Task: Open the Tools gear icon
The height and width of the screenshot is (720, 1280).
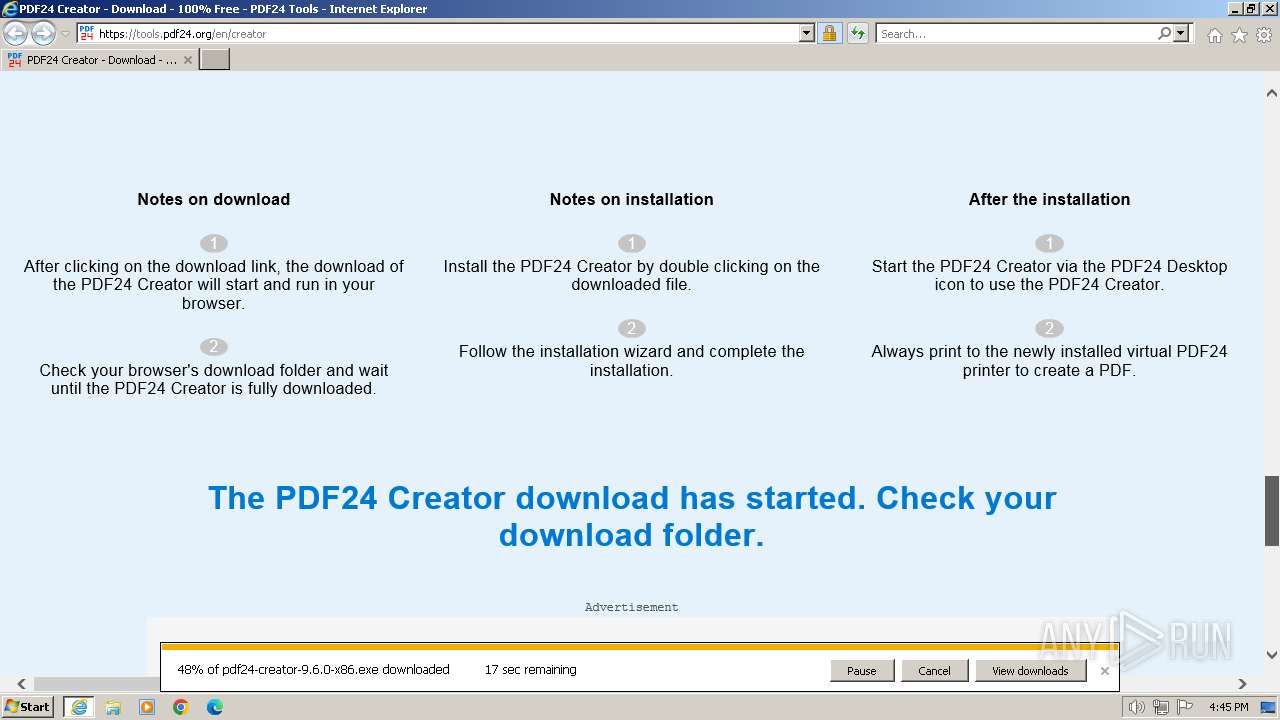Action: click(1264, 35)
